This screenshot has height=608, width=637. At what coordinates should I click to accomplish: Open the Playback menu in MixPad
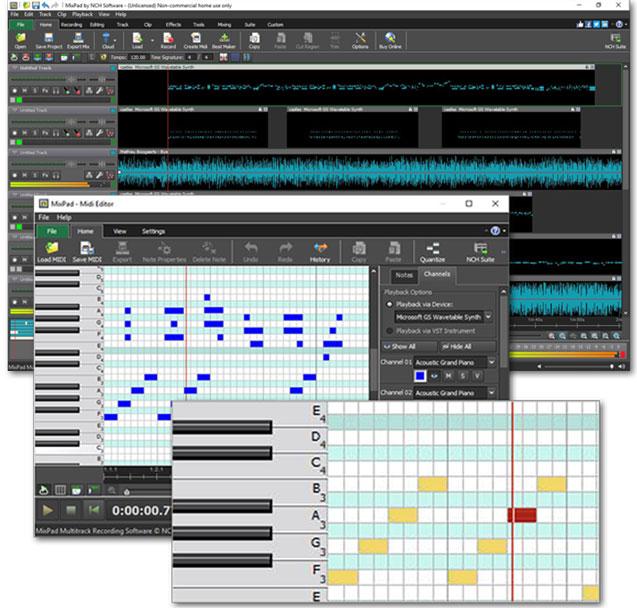[82, 15]
